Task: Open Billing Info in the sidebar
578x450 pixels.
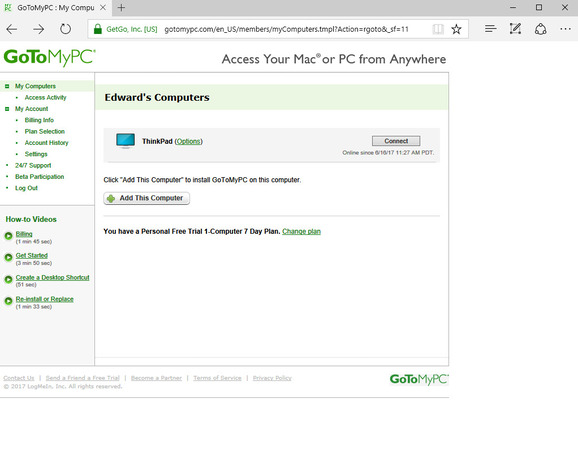Action: click(x=39, y=120)
